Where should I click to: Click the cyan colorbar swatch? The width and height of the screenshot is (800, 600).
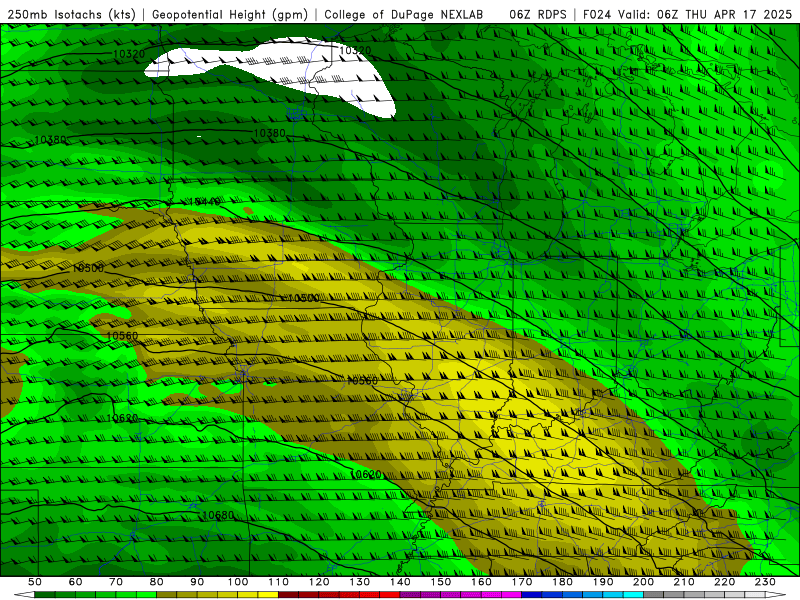pyautogui.click(x=633, y=595)
